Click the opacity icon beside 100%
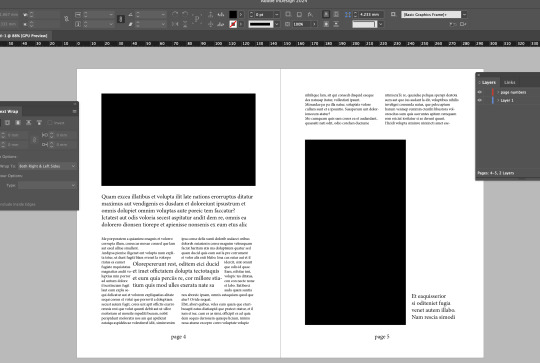The height and width of the screenshot is (363, 540). [x=288, y=24]
